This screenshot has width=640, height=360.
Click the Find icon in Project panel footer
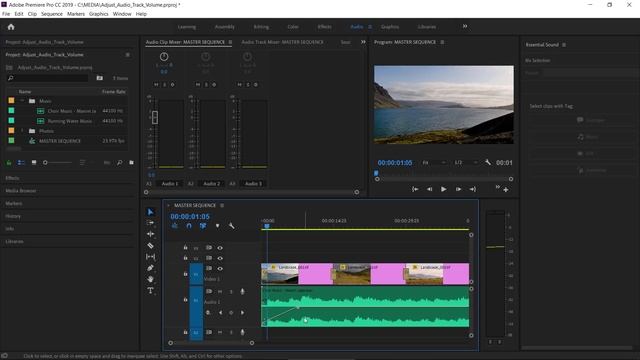pyautogui.click(x=120, y=162)
